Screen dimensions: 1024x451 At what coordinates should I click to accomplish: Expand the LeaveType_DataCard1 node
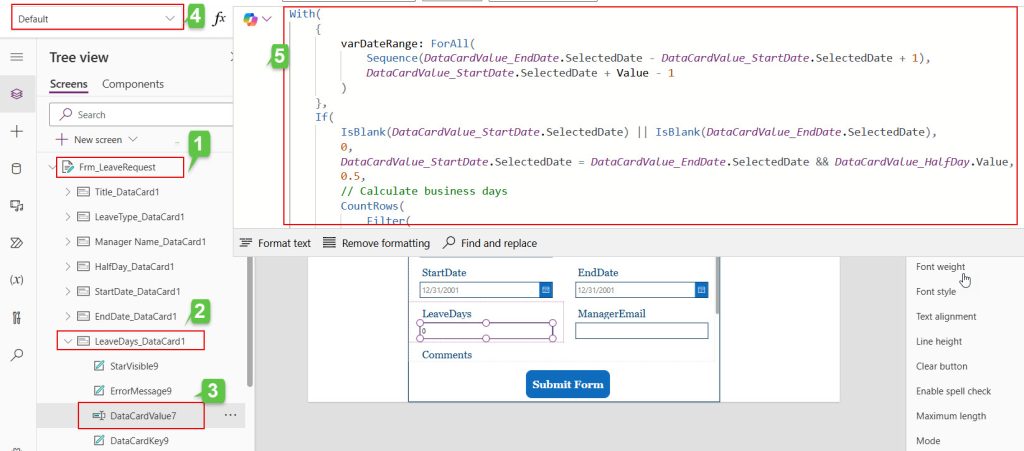tap(68, 217)
